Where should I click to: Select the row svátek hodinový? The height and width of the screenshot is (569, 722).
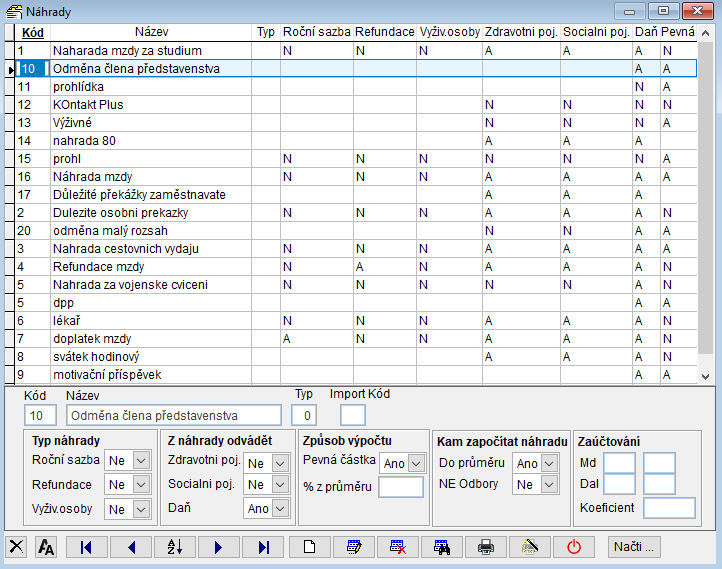(x=356, y=356)
